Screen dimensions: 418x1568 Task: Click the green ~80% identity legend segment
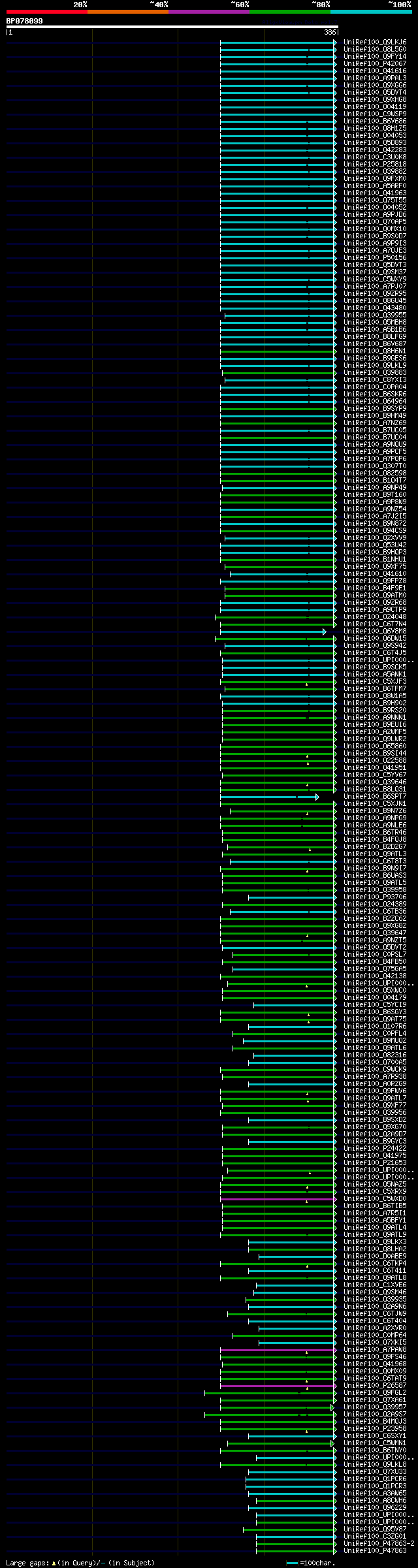point(290,12)
